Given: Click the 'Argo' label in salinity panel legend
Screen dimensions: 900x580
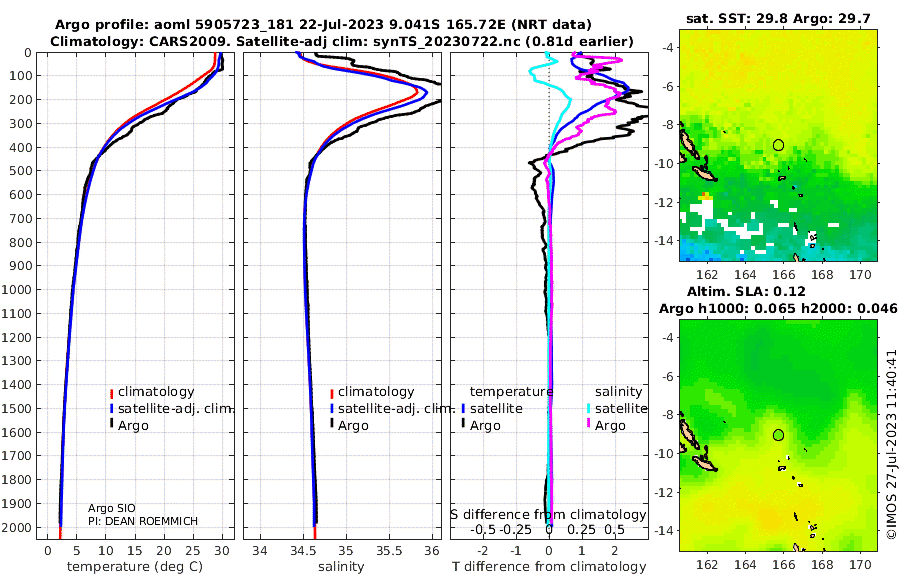Looking at the screenshot, I should (x=353, y=426).
